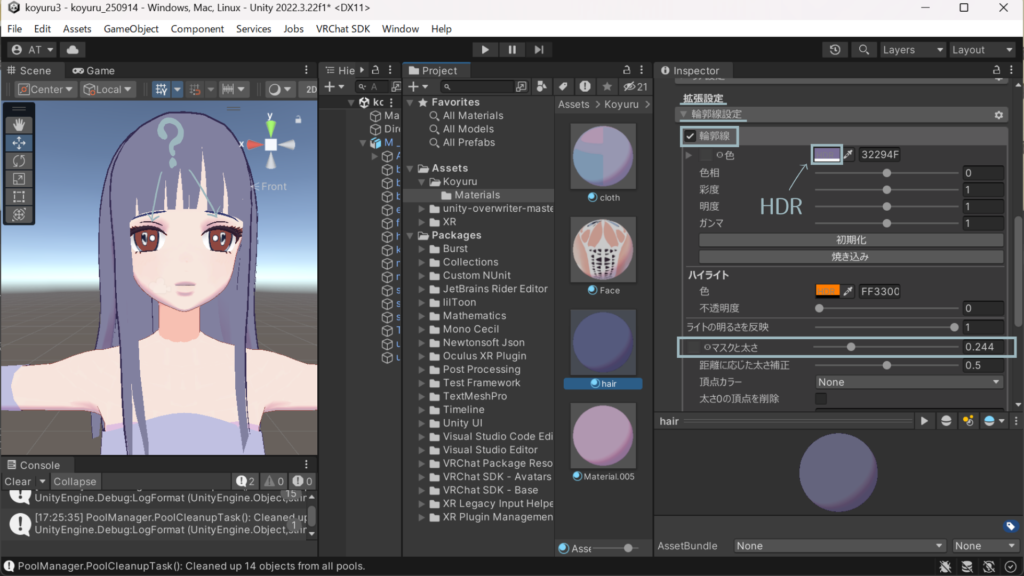Toggle the Collapse button in Console

pyautogui.click(x=75, y=481)
